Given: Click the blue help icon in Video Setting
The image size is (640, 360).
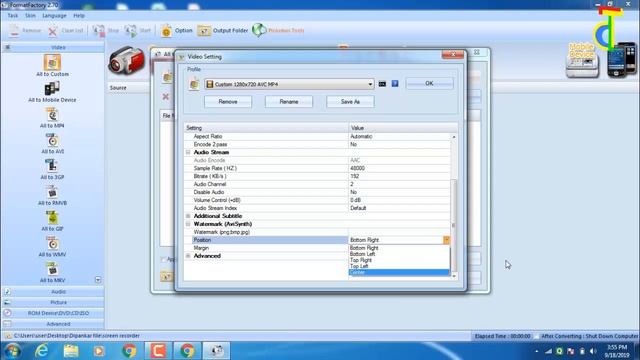Looking at the screenshot, I should [395, 84].
